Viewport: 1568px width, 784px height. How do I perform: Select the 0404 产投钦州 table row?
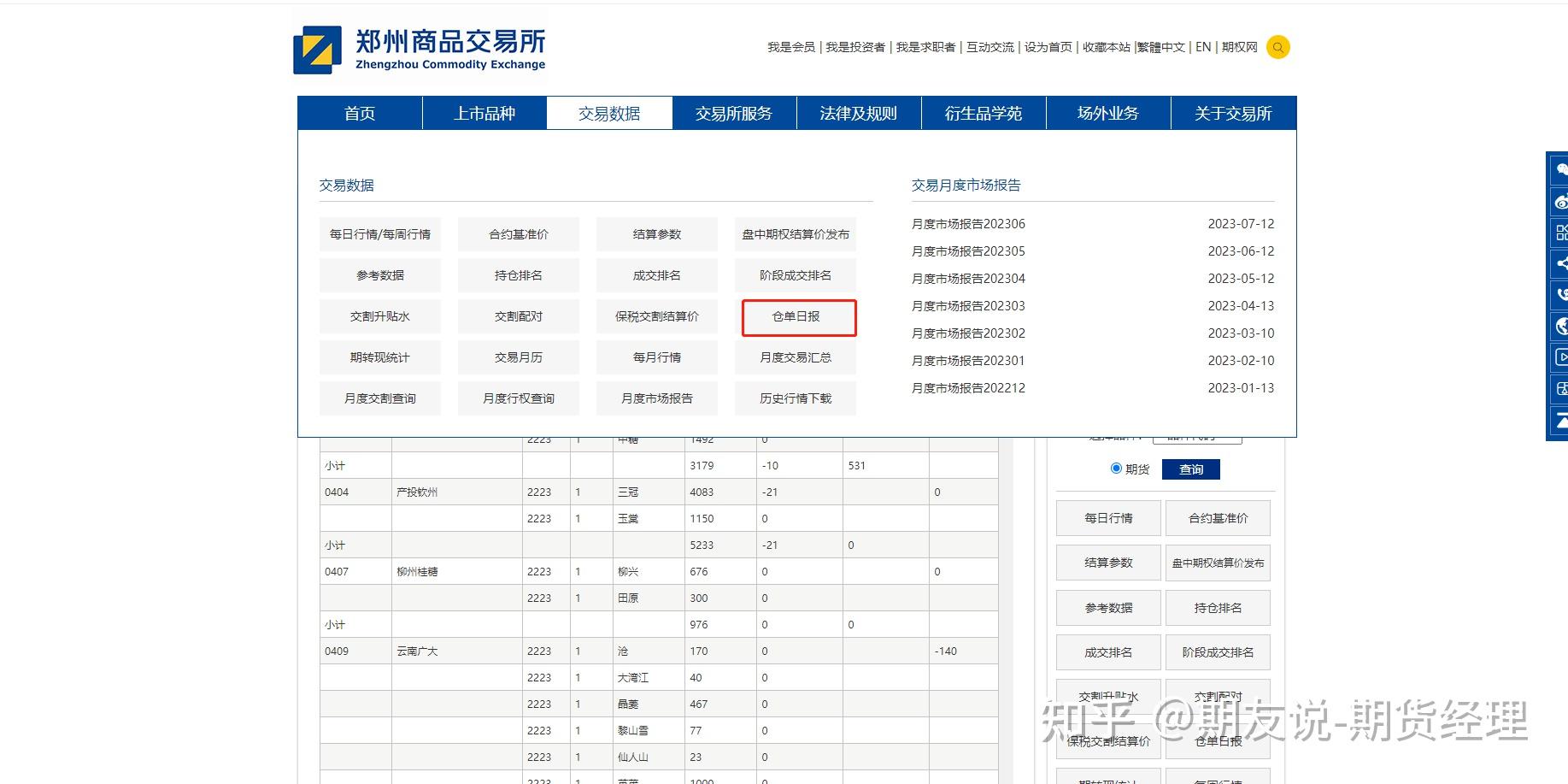tap(419, 492)
